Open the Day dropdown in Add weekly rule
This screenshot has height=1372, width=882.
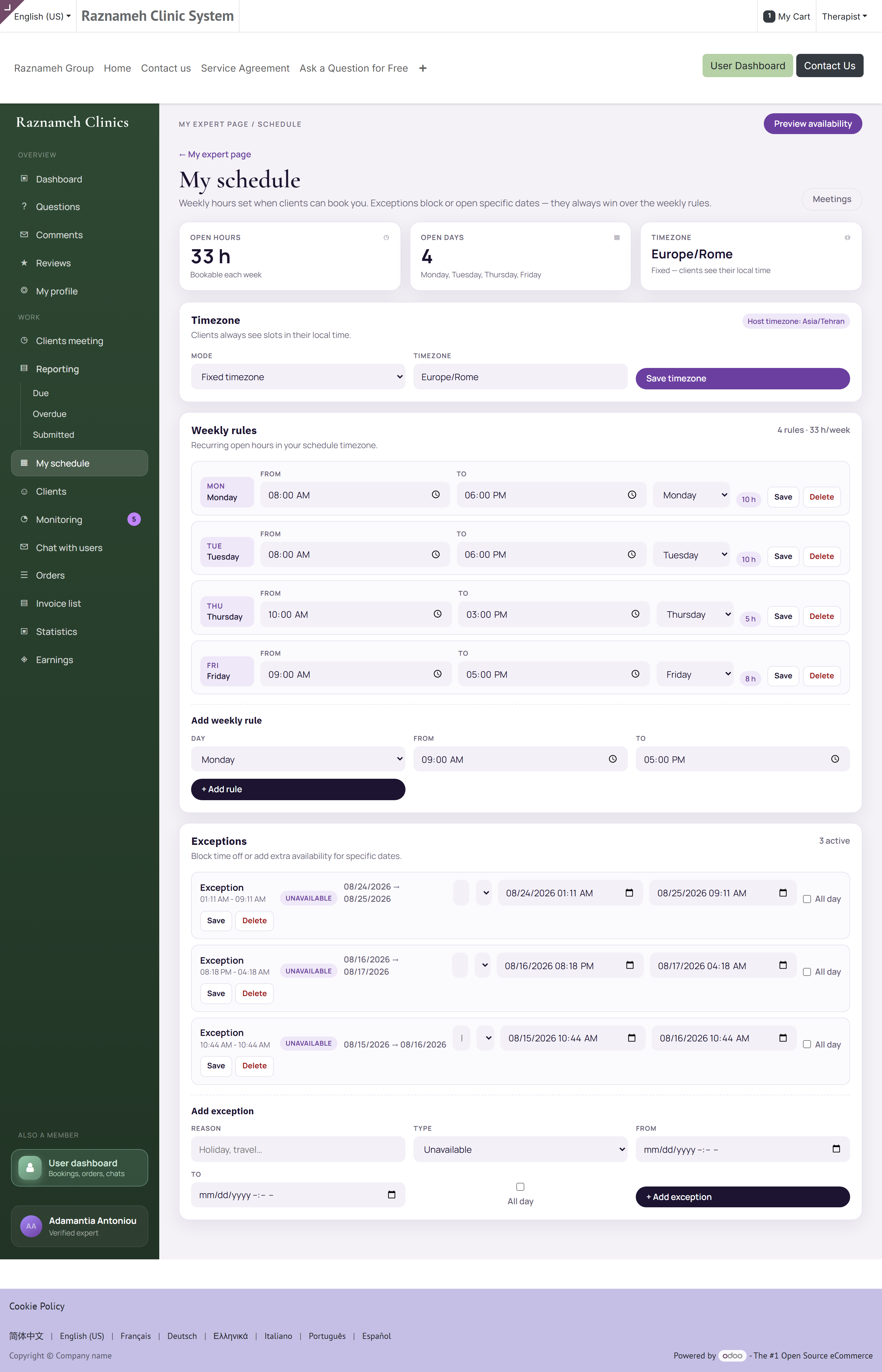298,759
